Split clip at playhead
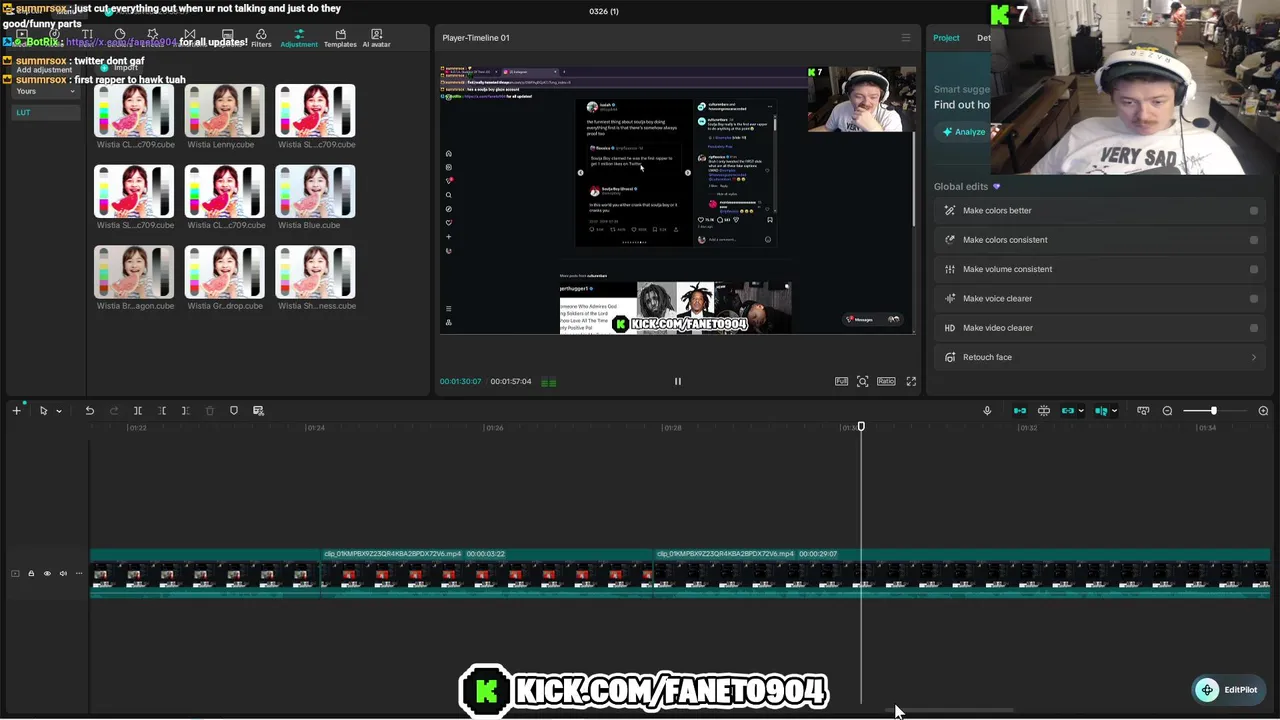 pyautogui.click(x=138, y=410)
